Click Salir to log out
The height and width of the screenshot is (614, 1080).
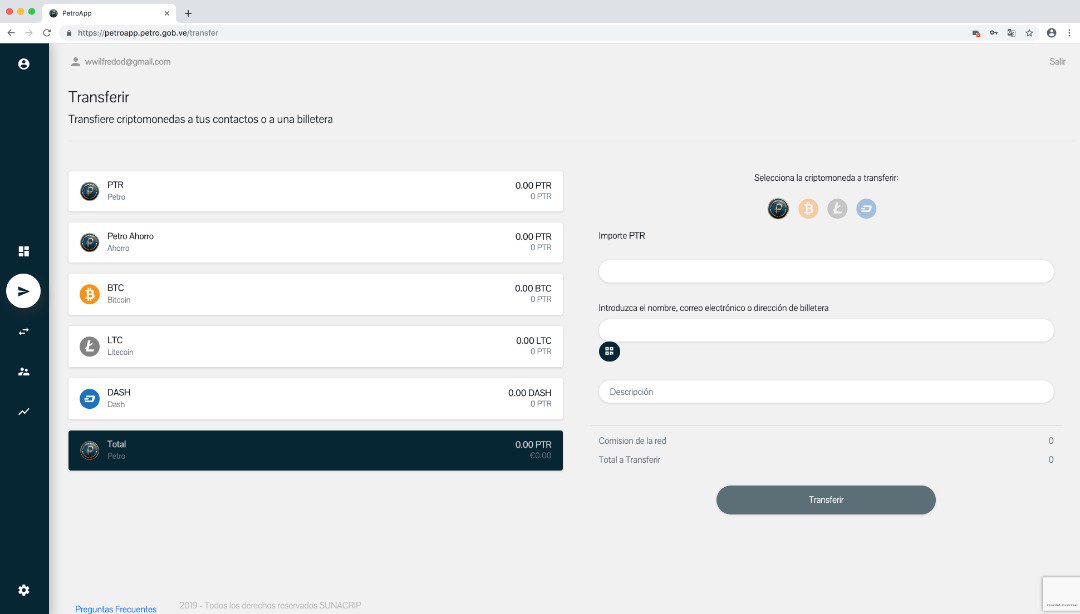pyautogui.click(x=1057, y=61)
